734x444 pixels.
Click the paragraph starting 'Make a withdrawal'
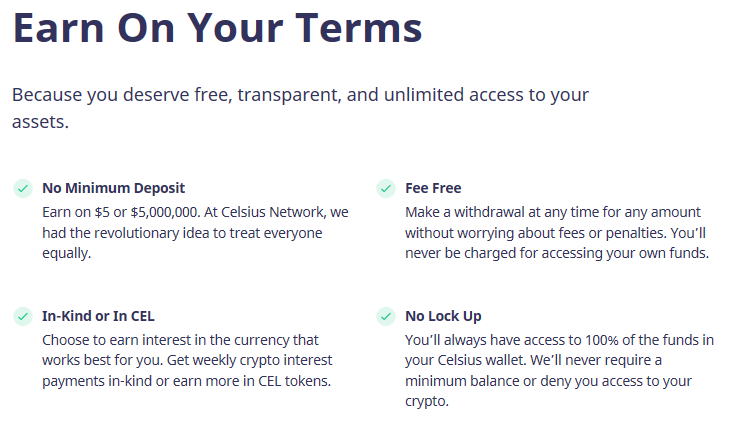557,233
